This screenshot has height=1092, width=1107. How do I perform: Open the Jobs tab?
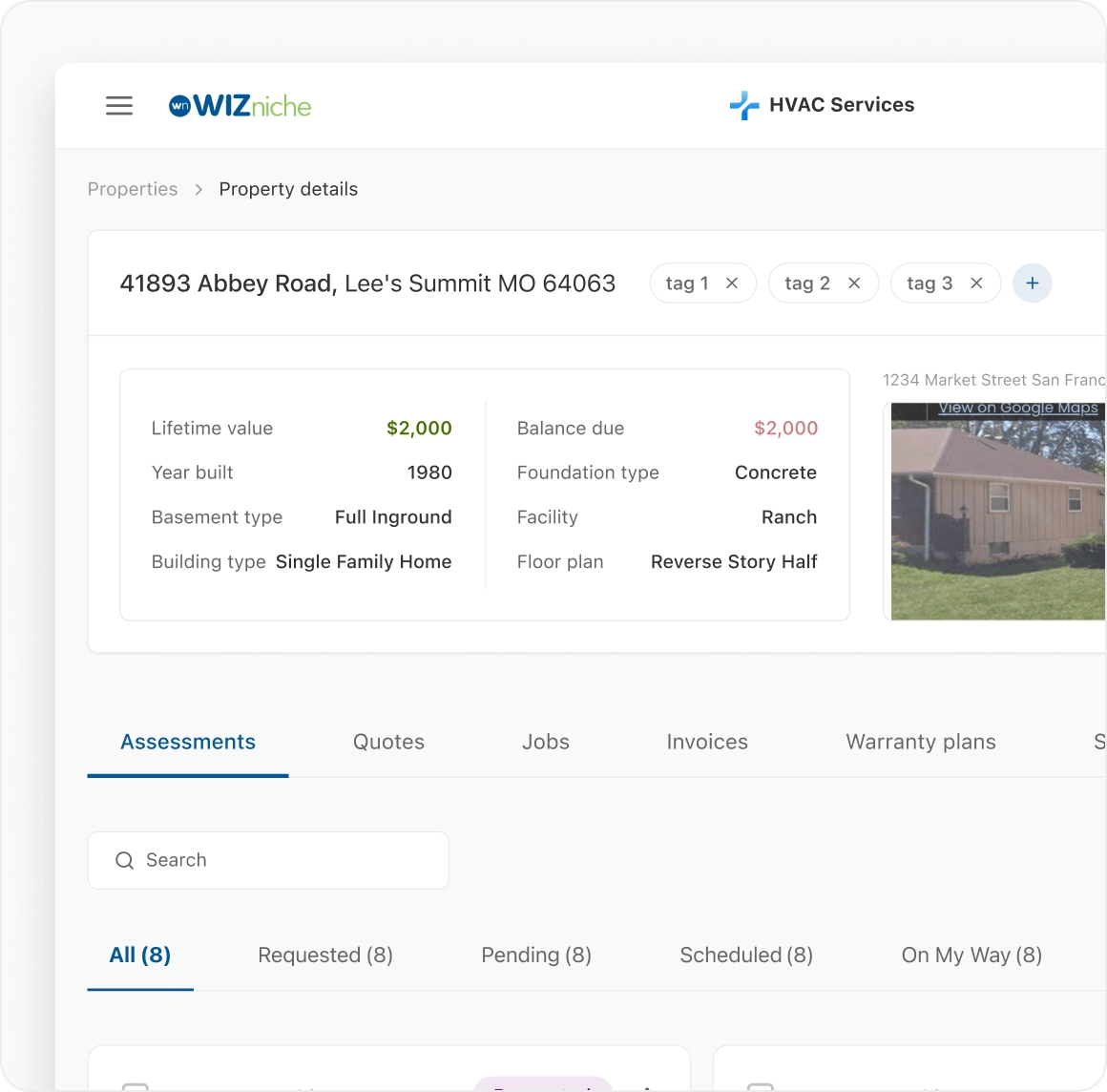point(546,743)
